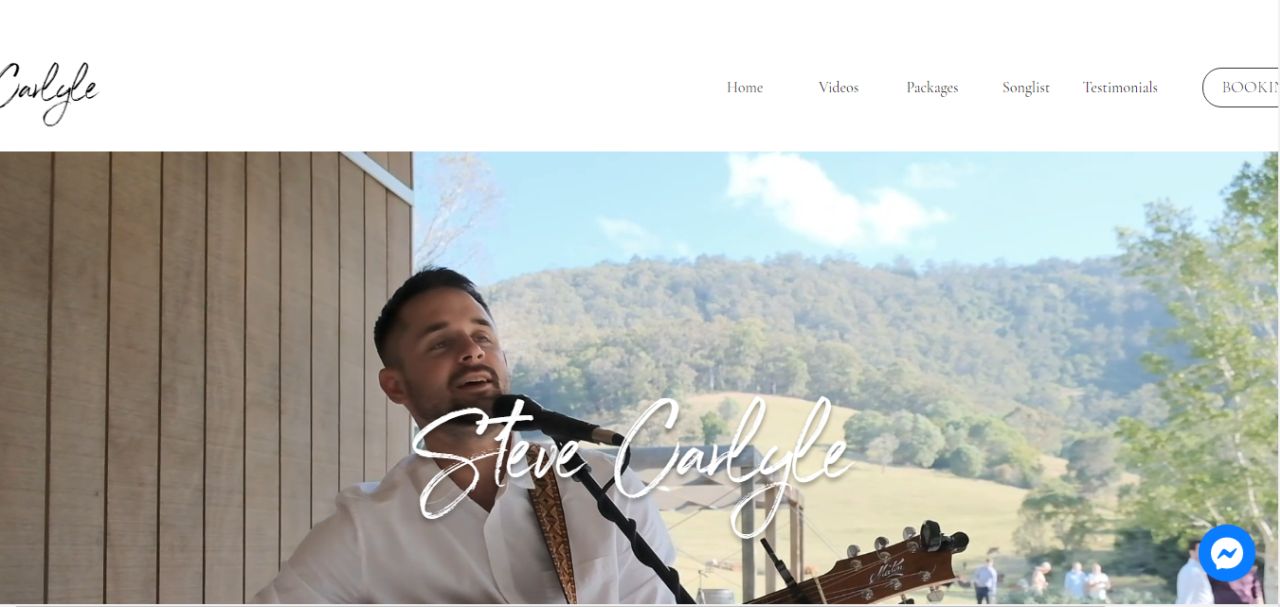Go to the Home page
Screen dimensions: 1280x607
[x=744, y=87]
